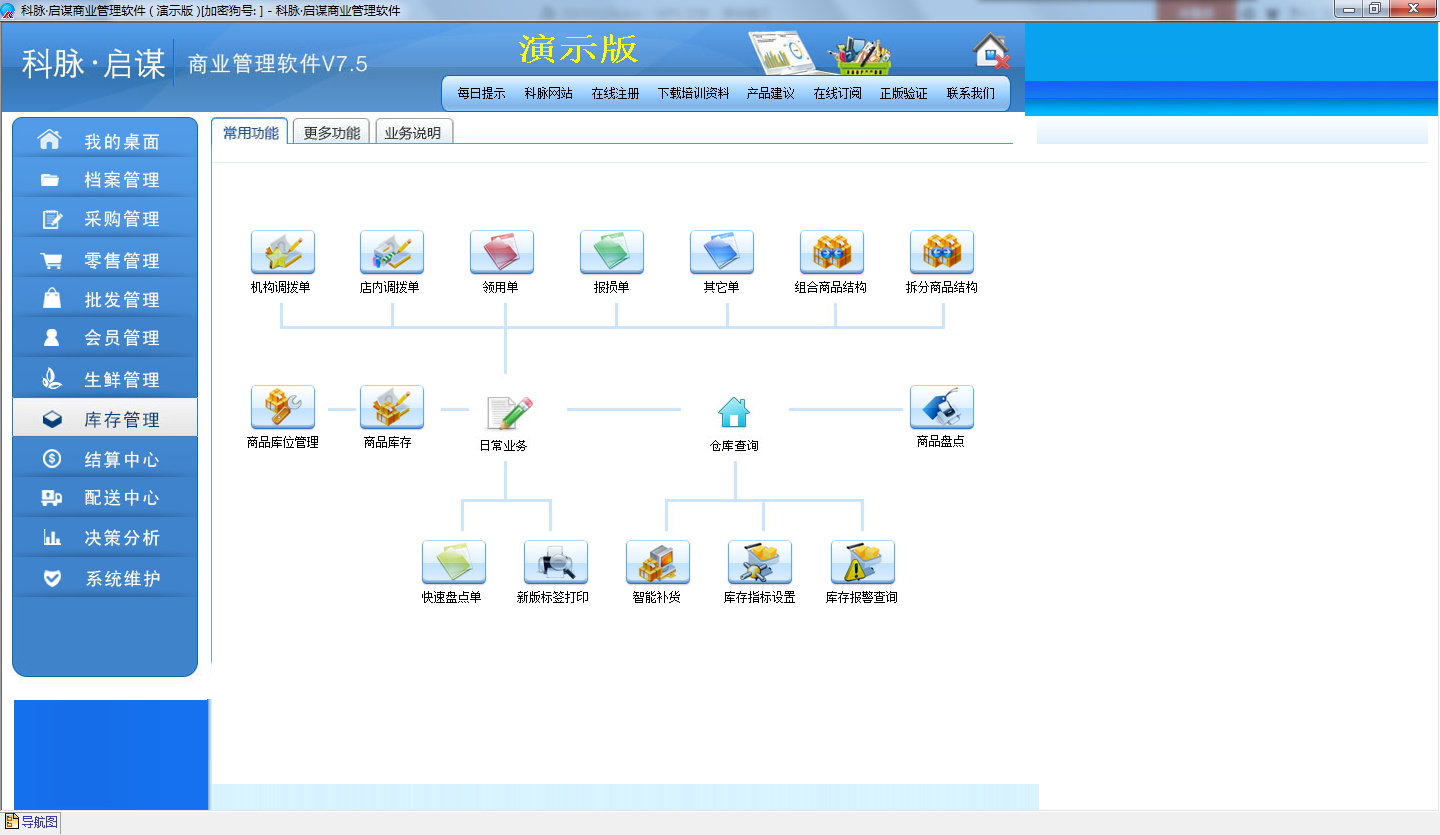Image resolution: width=1440 pixels, height=835 pixels.
Task: Open 结算中心 in the sidebar
Action: [105, 460]
